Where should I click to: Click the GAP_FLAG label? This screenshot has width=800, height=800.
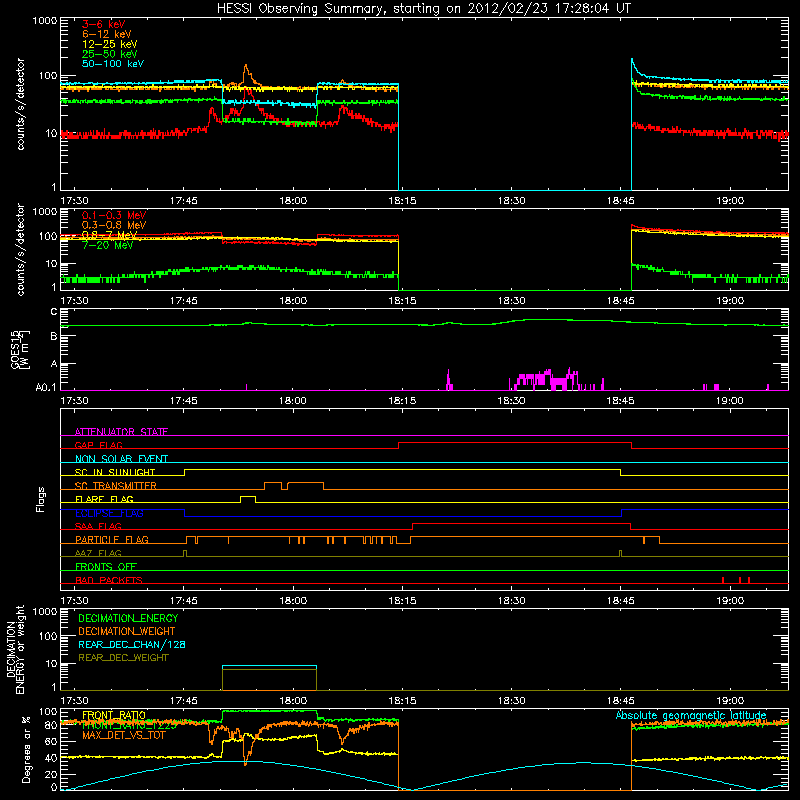[98, 445]
